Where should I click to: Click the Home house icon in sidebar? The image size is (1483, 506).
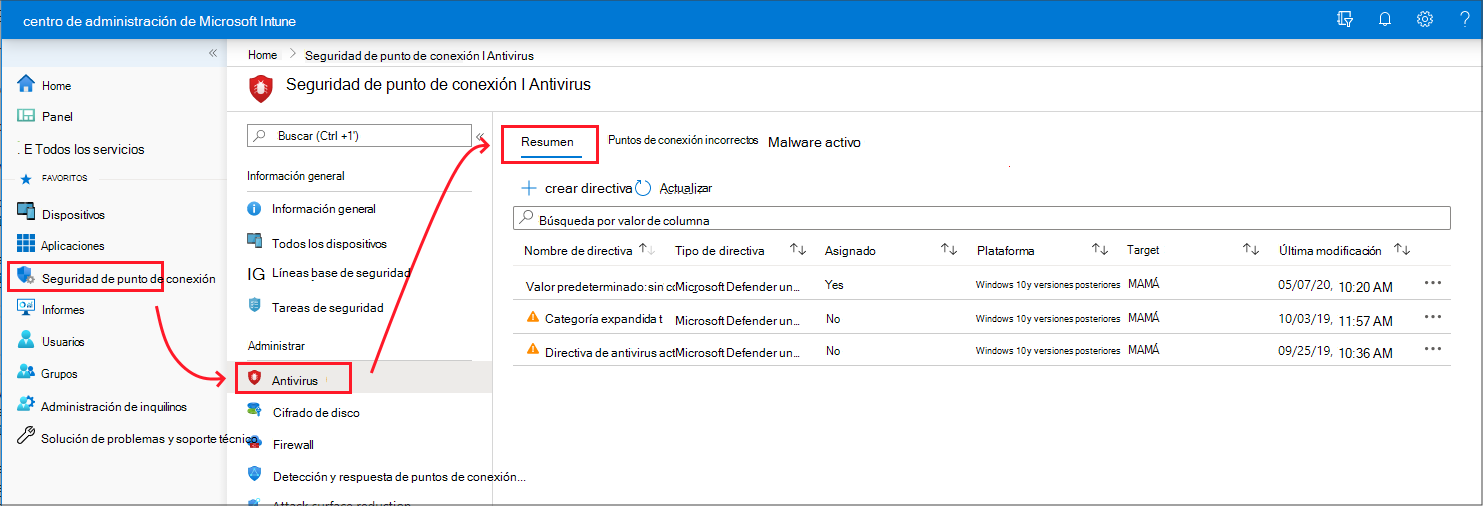pos(27,85)
